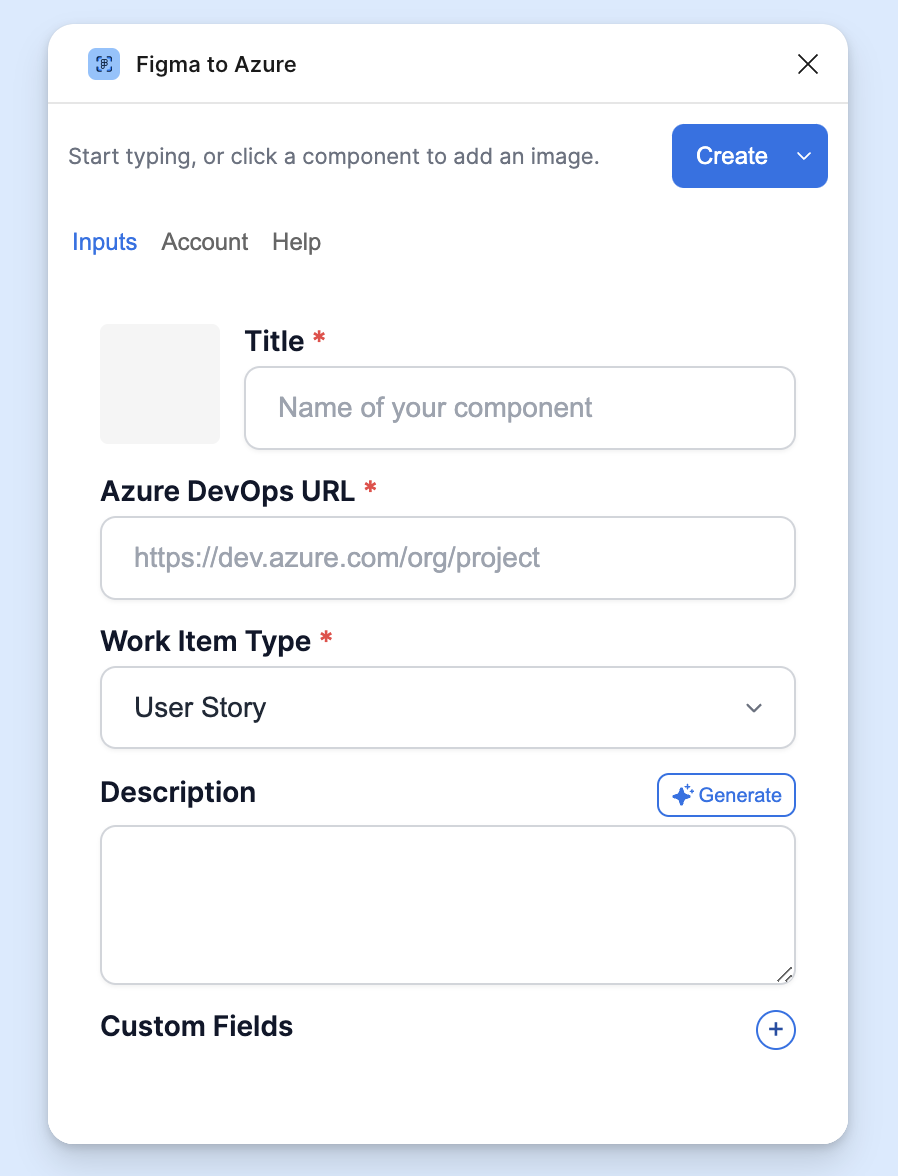
Task: Open the Create button dropdown arrow
Action: coord(803,156)
